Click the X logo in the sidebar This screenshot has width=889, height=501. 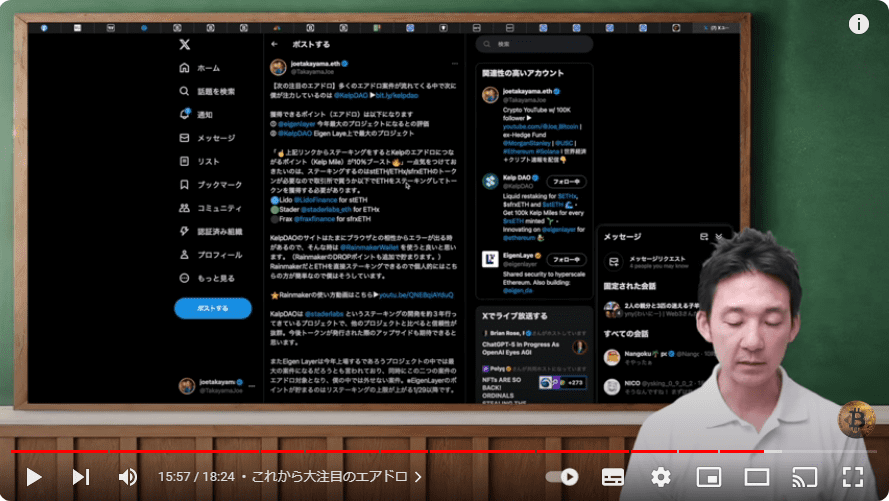click(x=184, y=44)
